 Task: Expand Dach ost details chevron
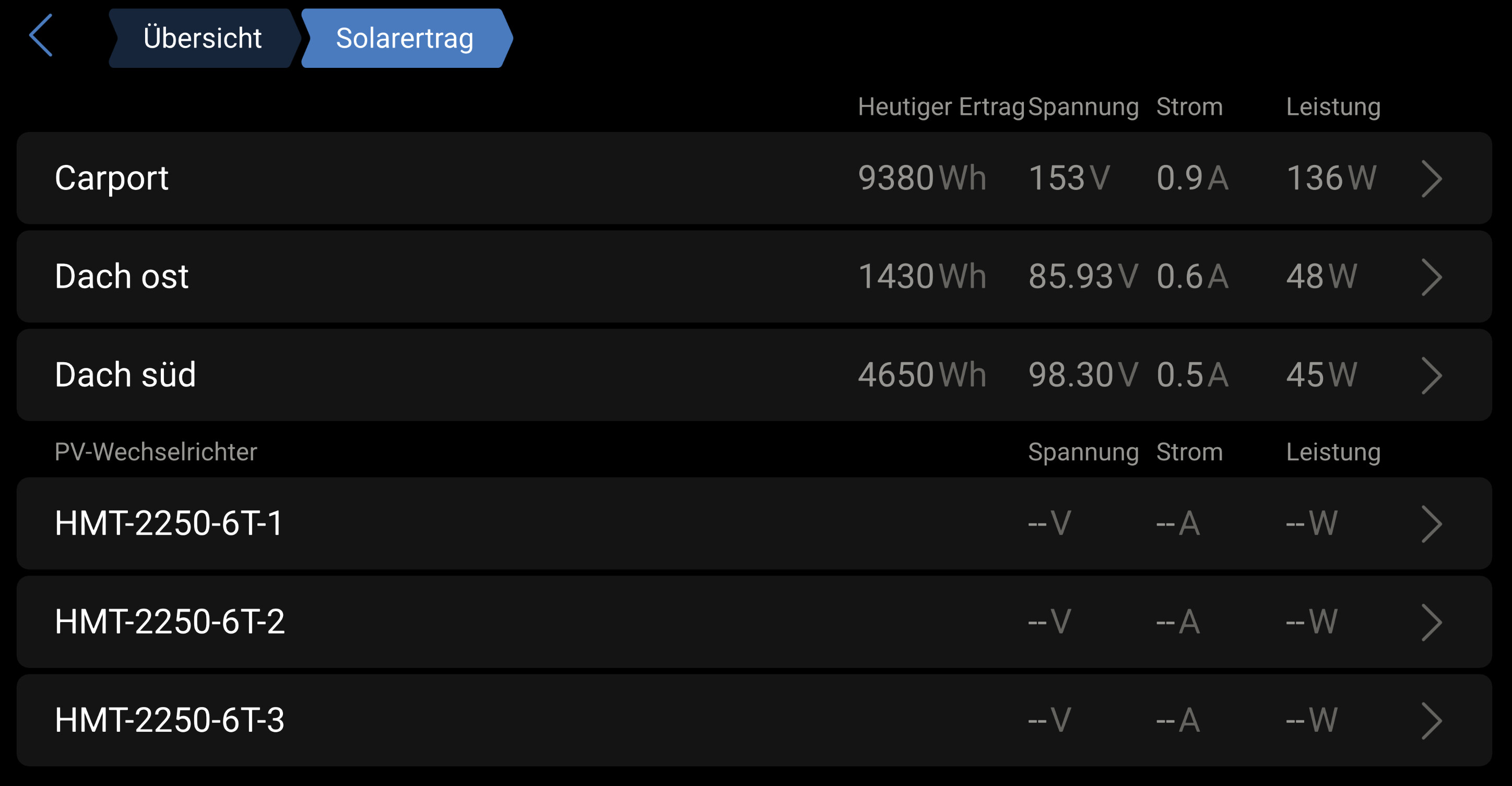coord(1431,277)
